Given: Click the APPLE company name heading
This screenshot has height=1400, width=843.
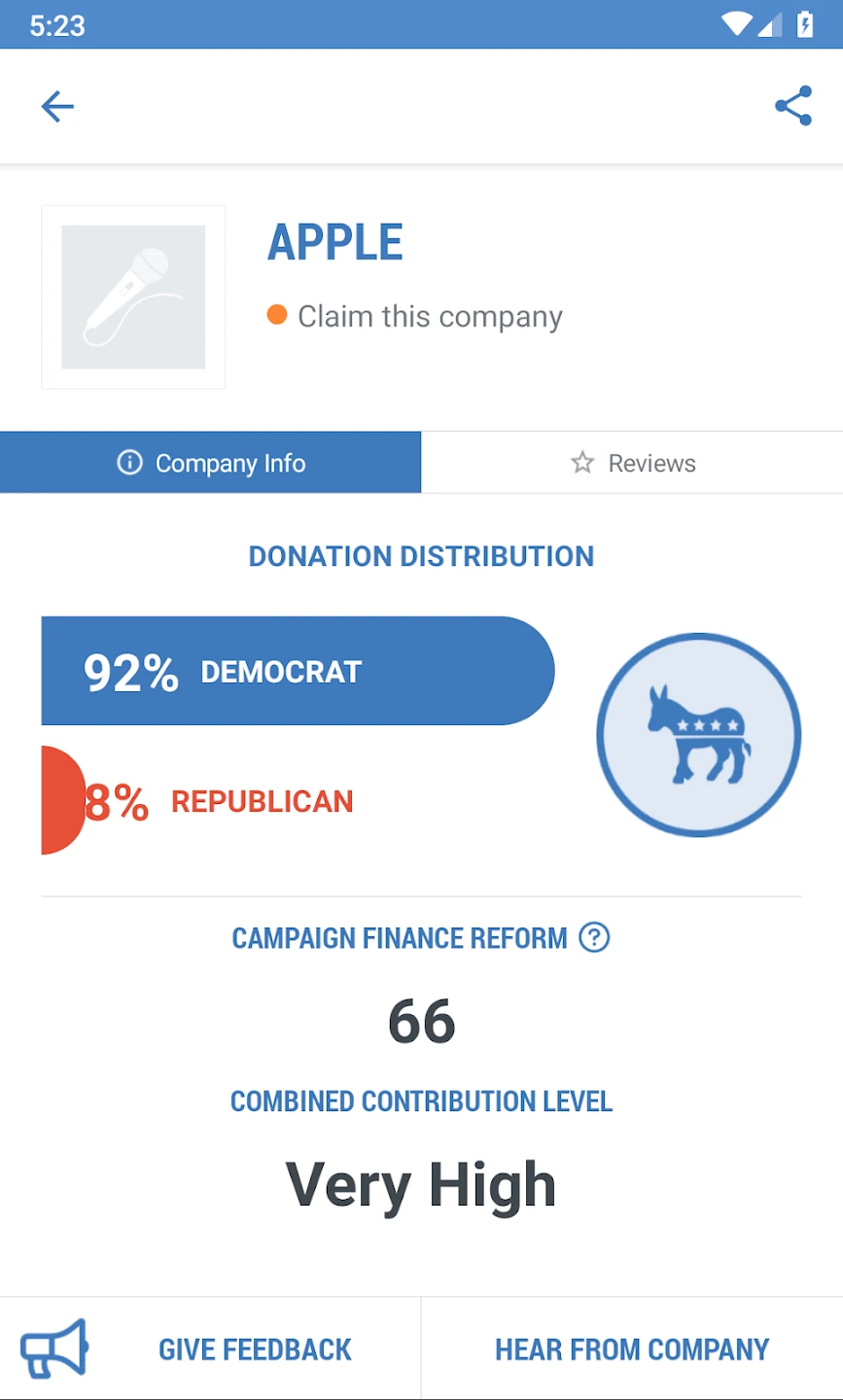Looking at the screenshot, I should 335,242.
